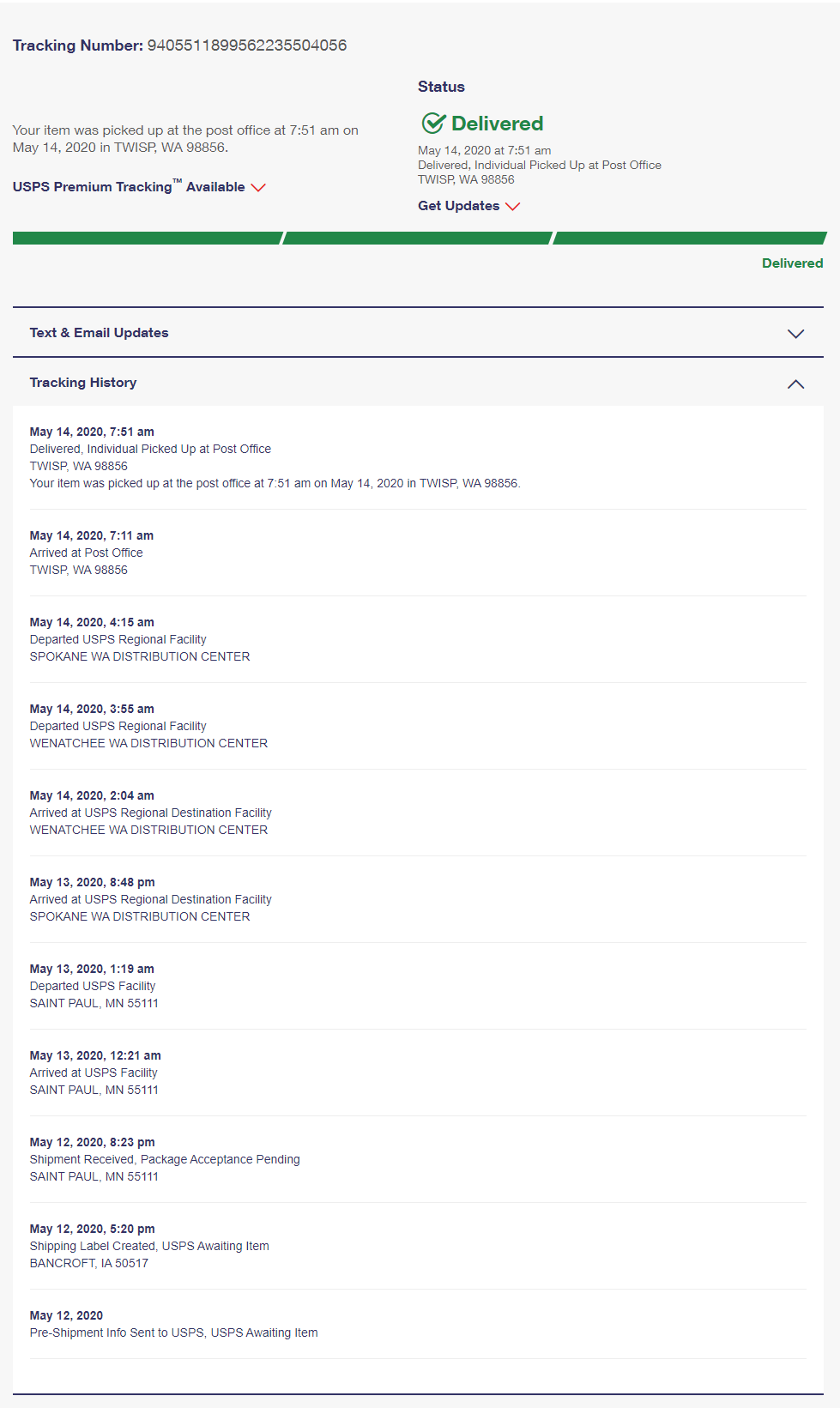
Task: Collapse the Tracking History section
Action: pyautogui.click(x=796, y=384)
